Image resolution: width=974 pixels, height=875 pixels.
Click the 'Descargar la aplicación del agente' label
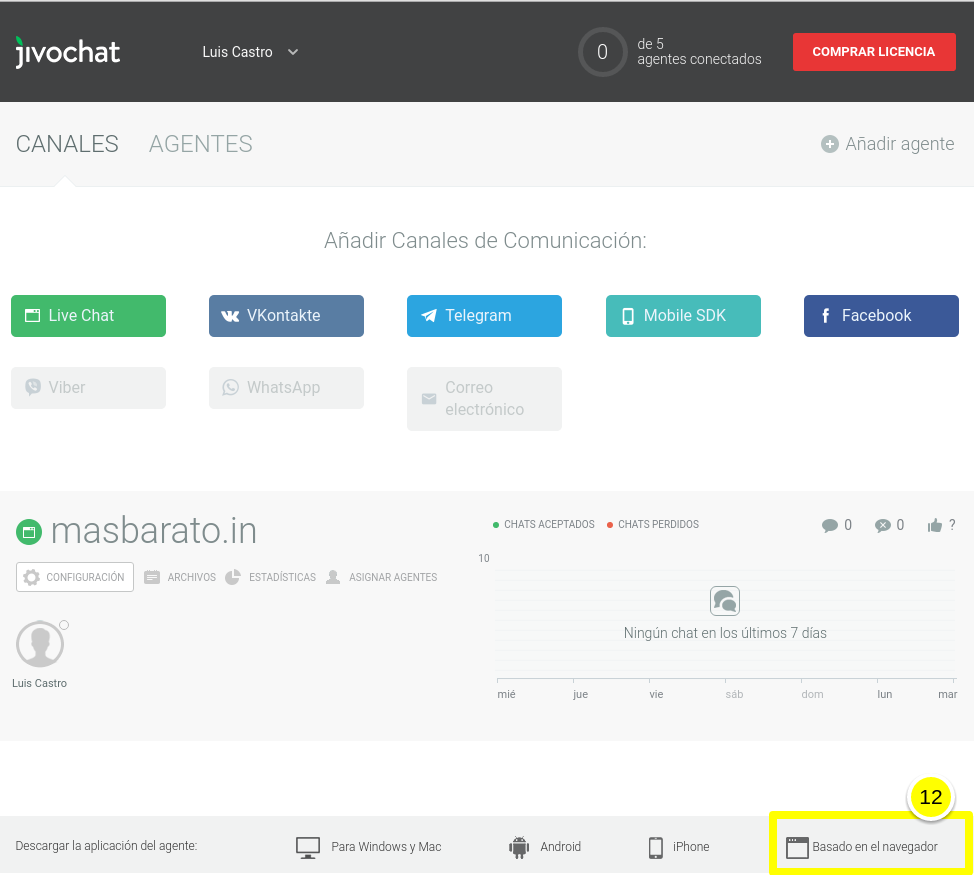(106, 846)
